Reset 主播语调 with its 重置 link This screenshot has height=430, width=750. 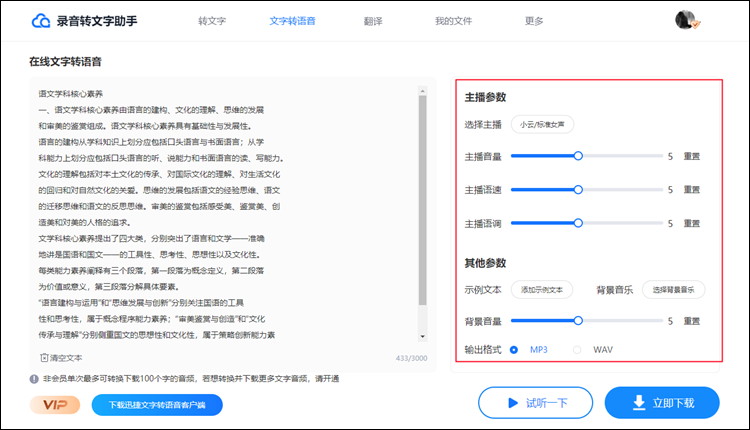tap(692, 223)
